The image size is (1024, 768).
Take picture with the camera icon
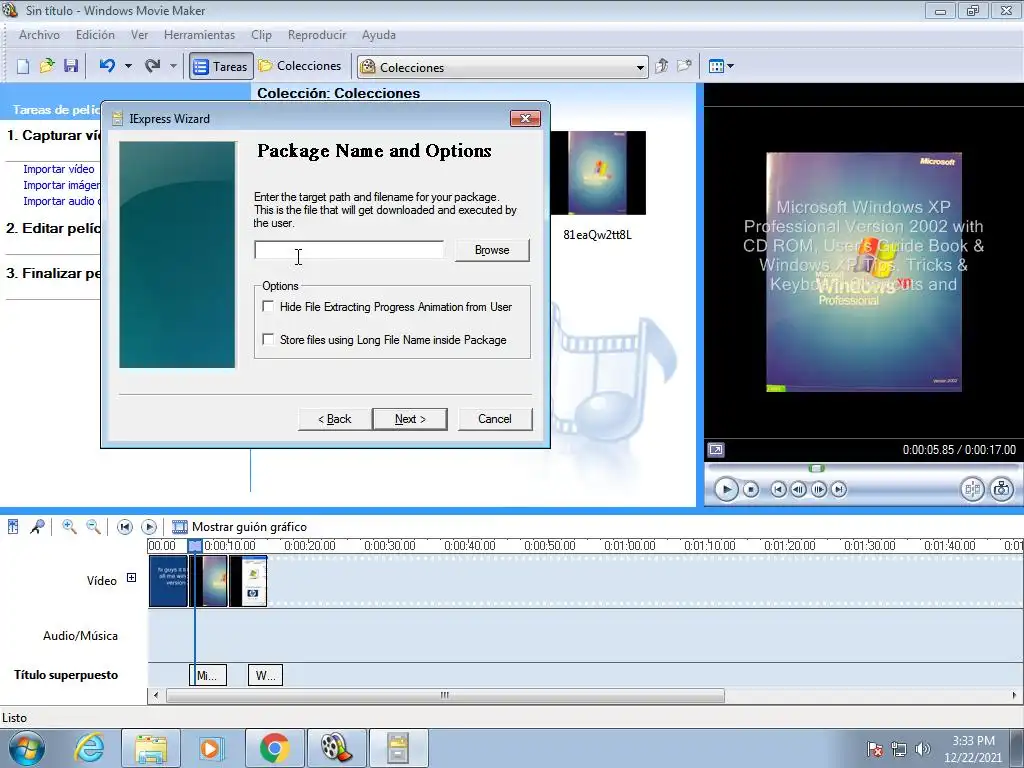coord(1002,489)
